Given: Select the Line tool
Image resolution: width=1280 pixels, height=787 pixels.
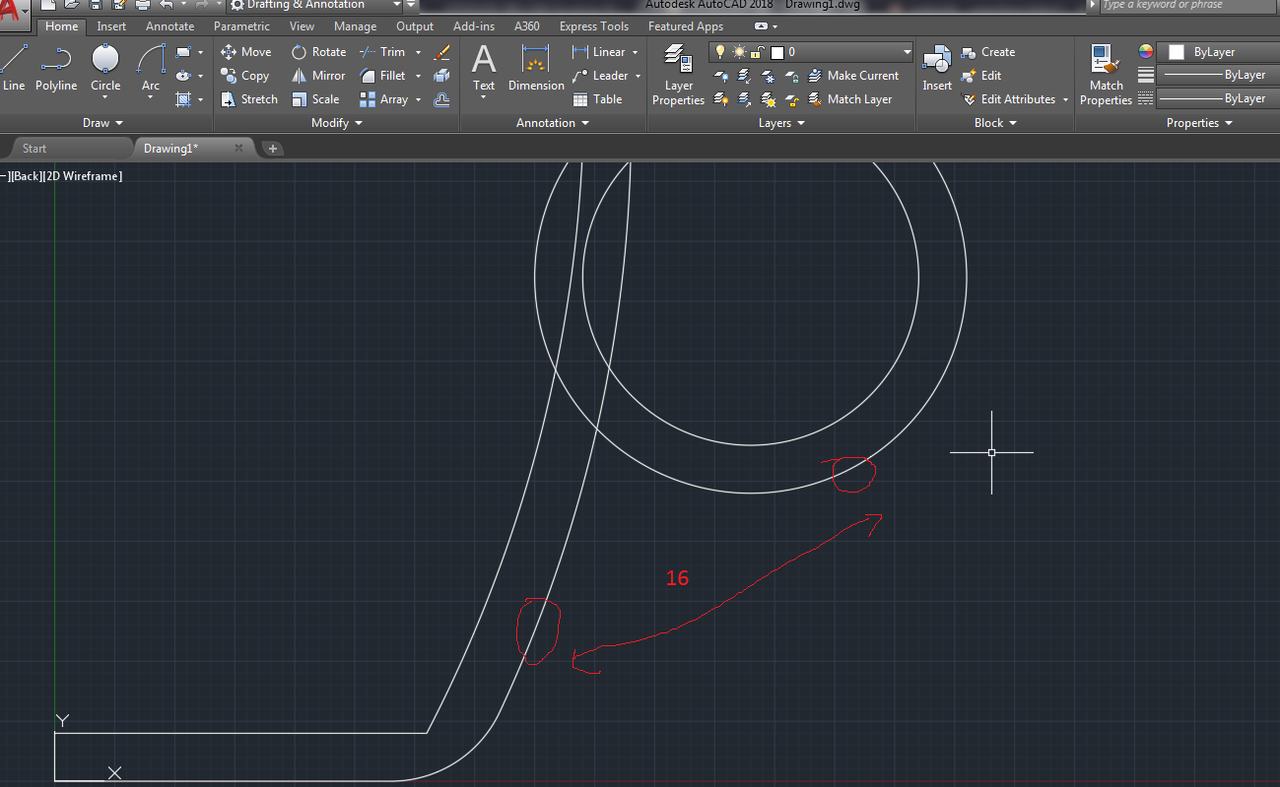Looking at the screenshot, I should point(13,71).
